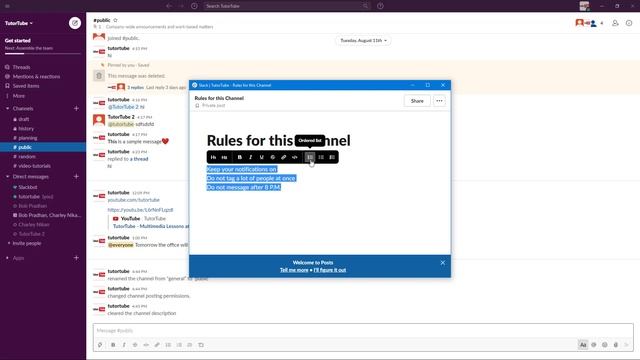Underline the selected post text
The height and width of the screenshot is (360, 640).
[x=262, y=157]
